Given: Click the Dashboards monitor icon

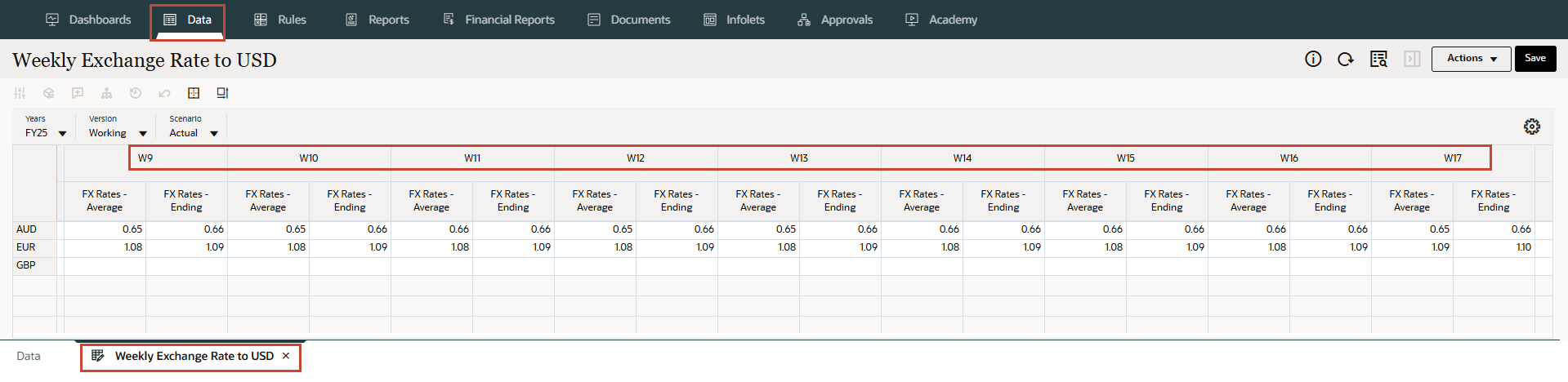Looking at the screenshot, I should tap(52, 20).
